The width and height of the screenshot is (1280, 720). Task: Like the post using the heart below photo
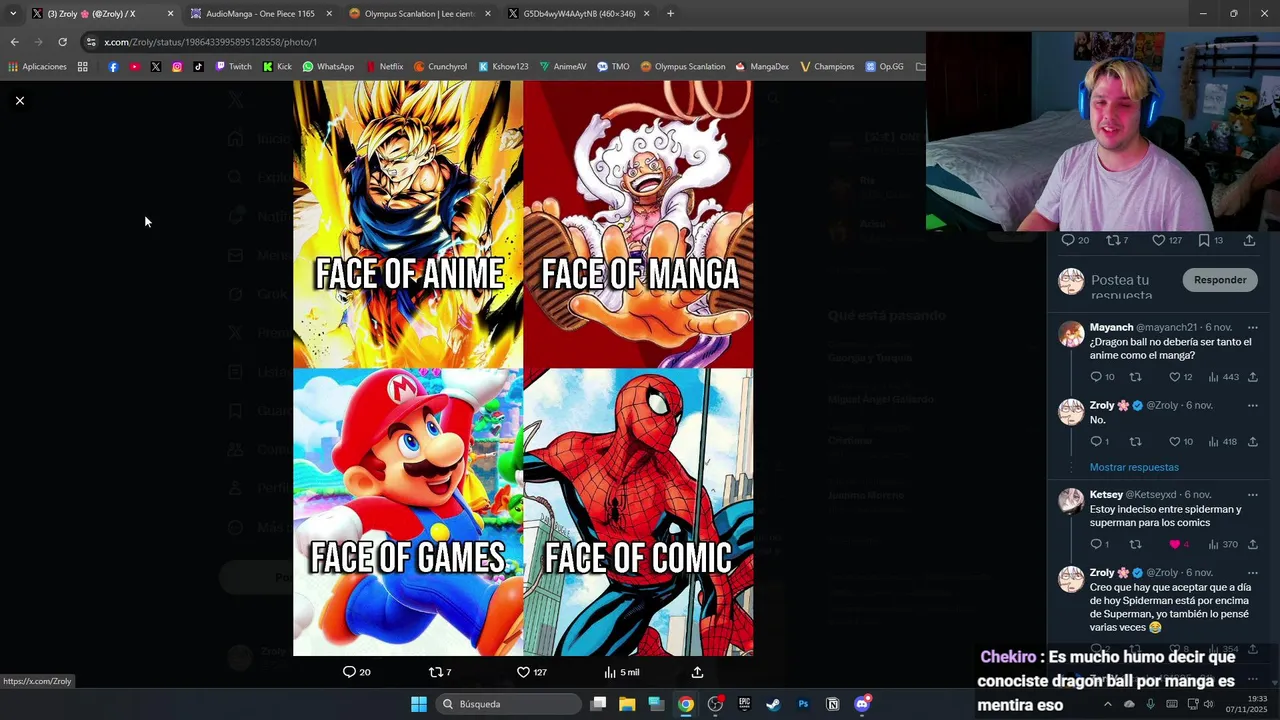(523, 672)
